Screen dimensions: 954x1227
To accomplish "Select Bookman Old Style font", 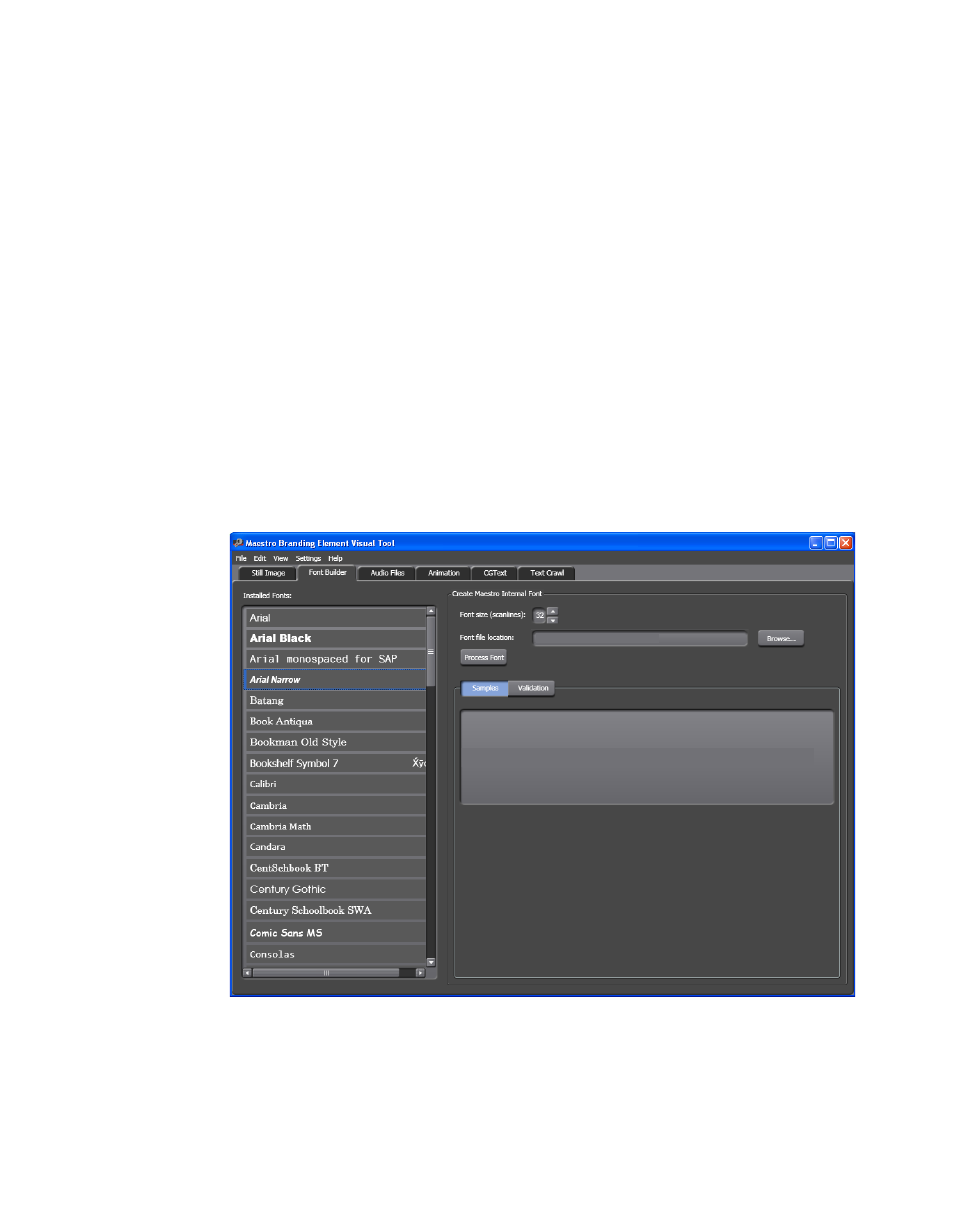I will [335, 743].
